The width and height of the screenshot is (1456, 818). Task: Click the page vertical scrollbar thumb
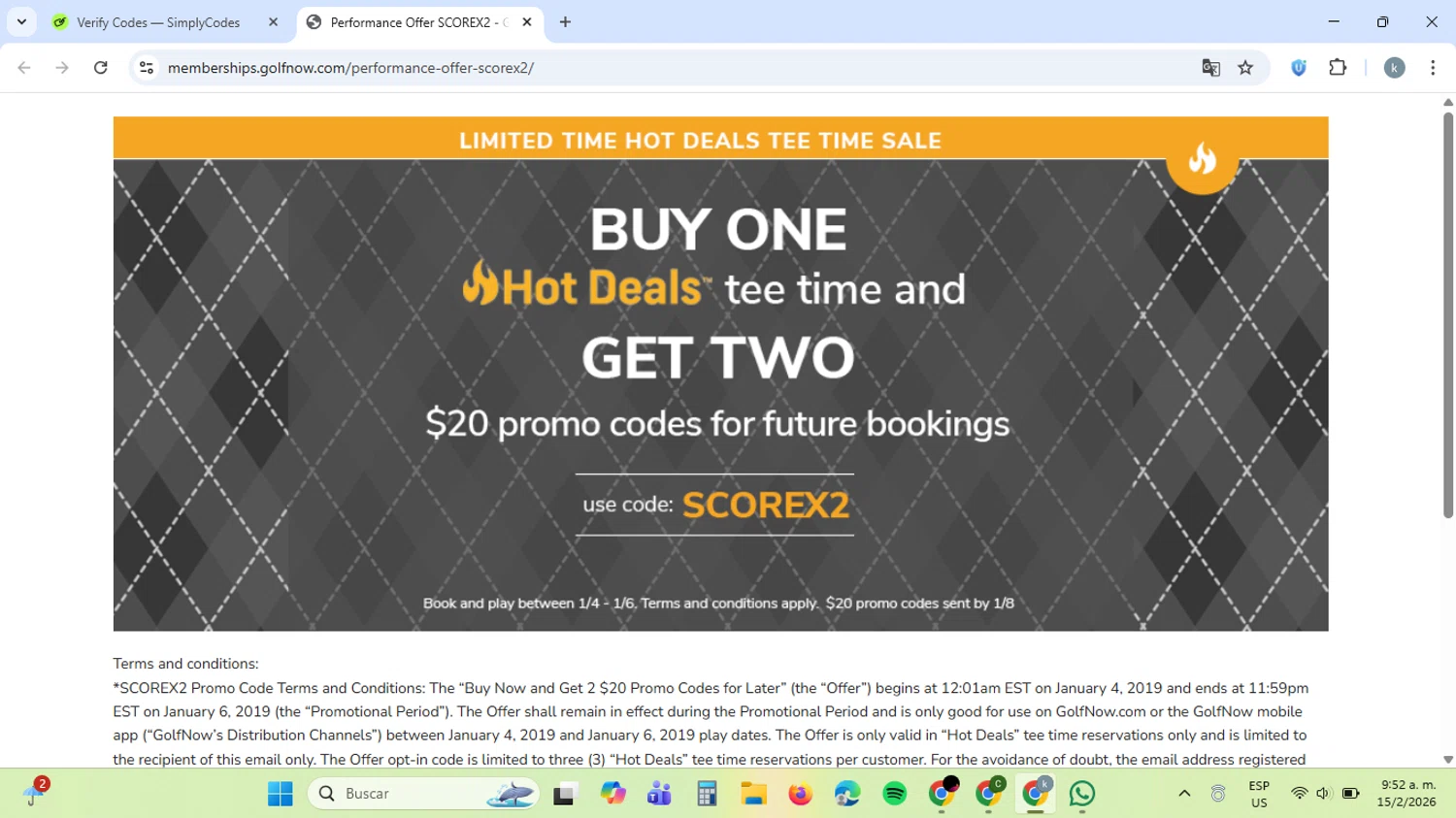1447,315
